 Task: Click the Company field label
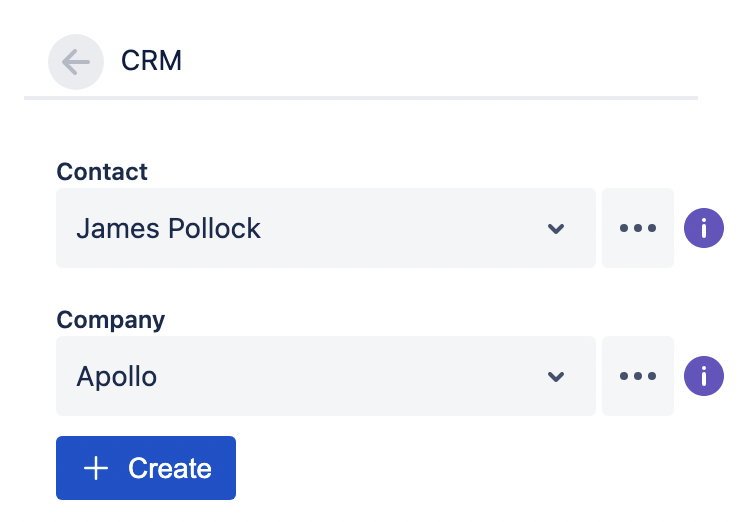point(111,320)
